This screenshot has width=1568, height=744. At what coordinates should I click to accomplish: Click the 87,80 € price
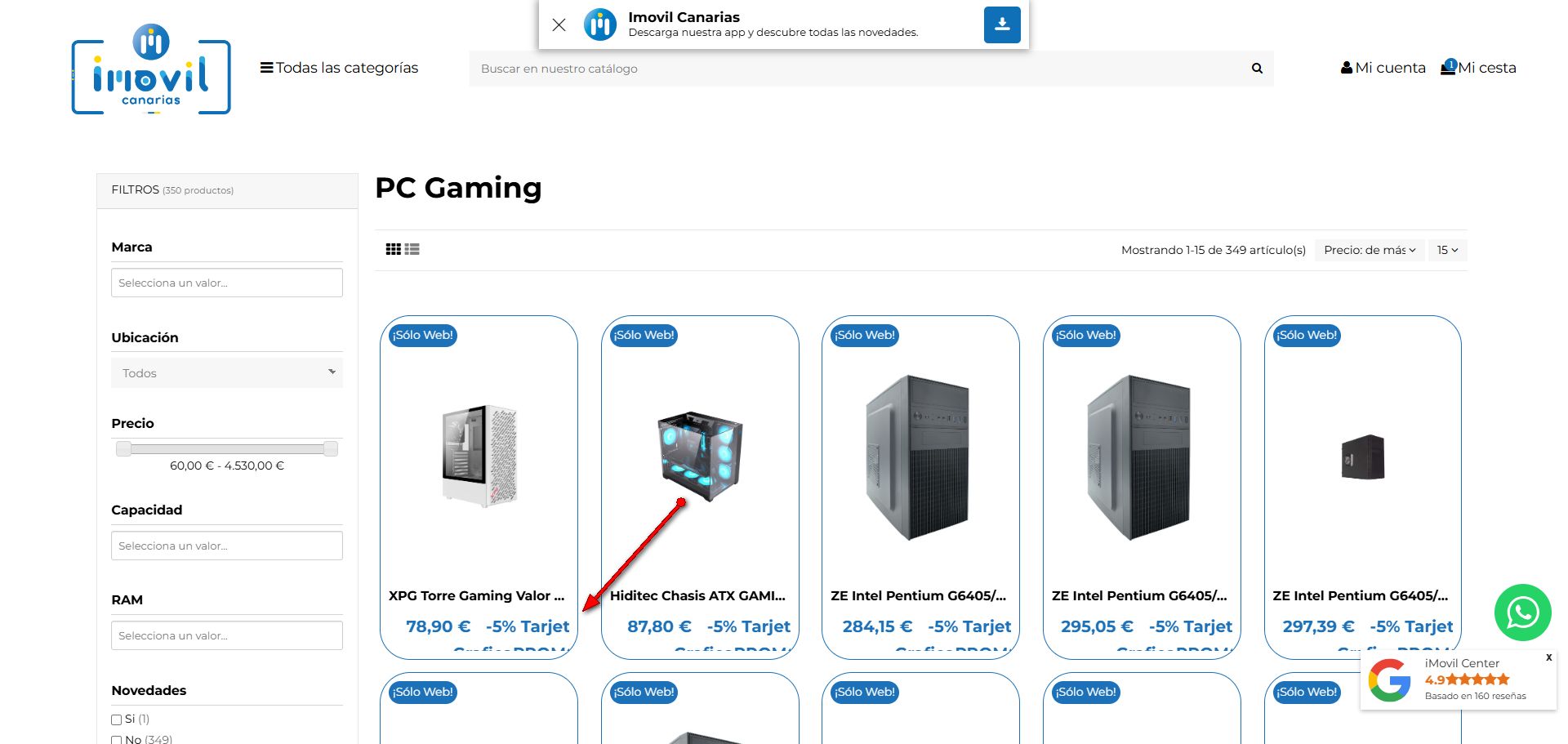(x=659, y=626)
